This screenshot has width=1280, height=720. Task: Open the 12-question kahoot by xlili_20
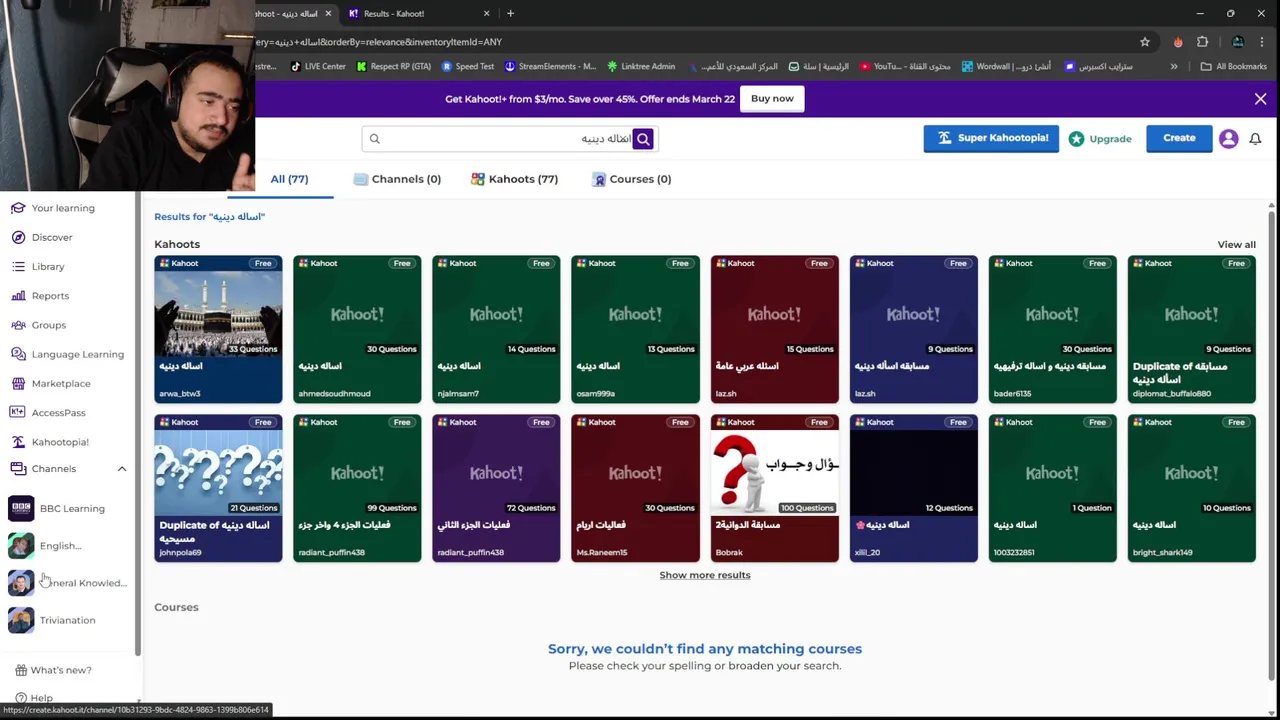tap(913, 488)
